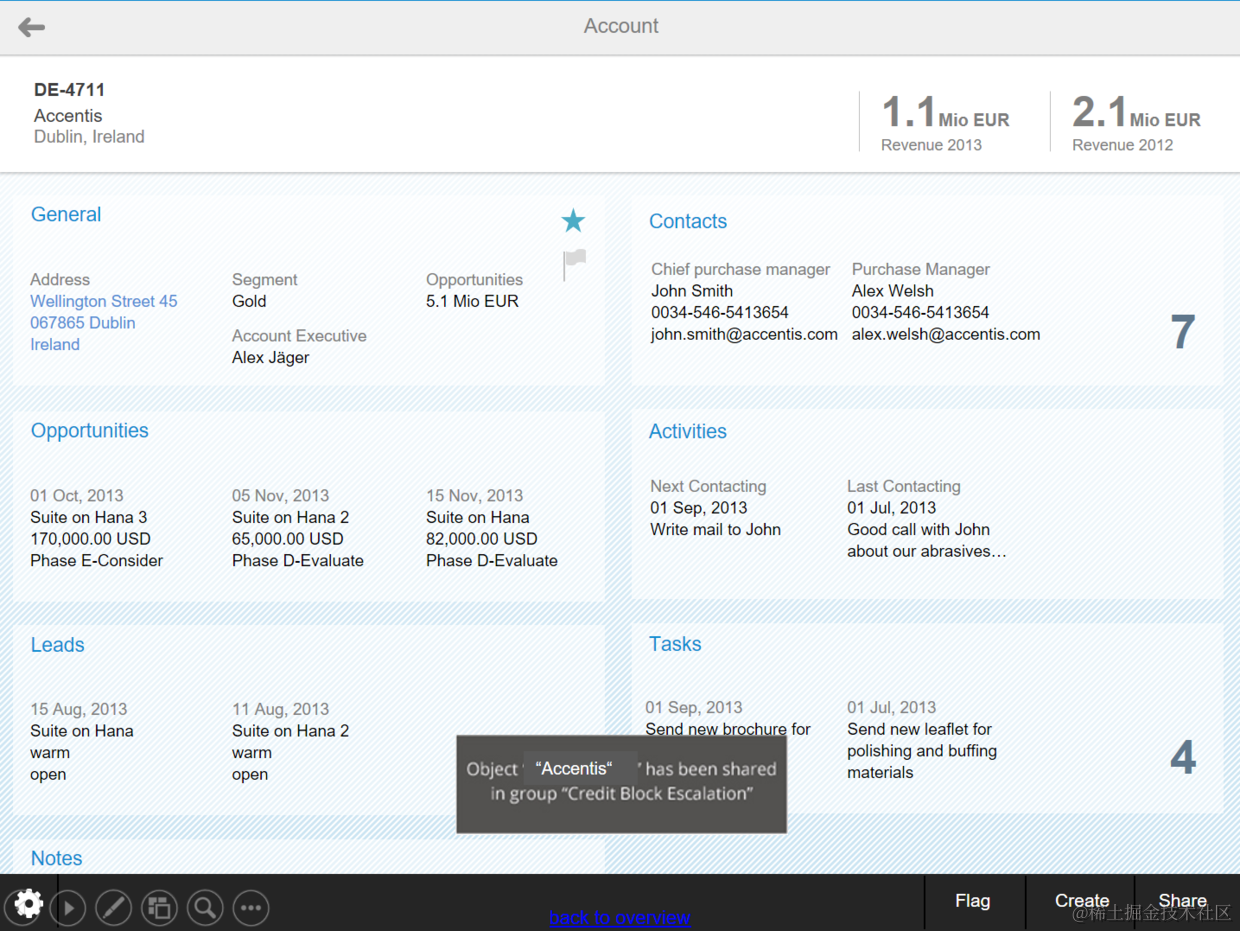Open the 11 Aug, 2013 lead date
Viewport: 1240px width, 931px height.
coord(281,709)
